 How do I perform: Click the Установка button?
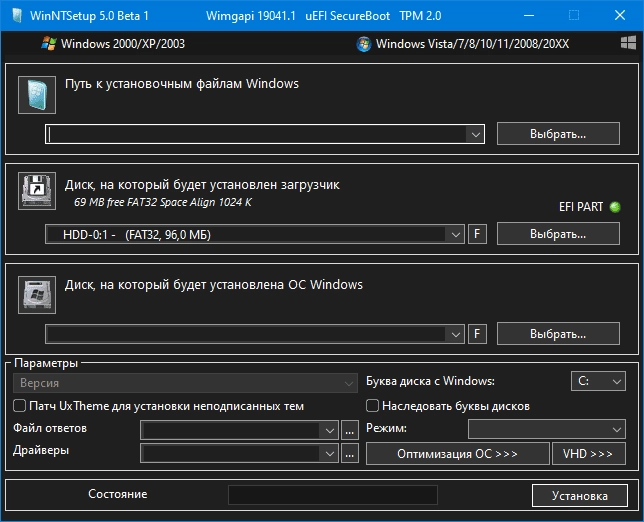coord(580,496)
